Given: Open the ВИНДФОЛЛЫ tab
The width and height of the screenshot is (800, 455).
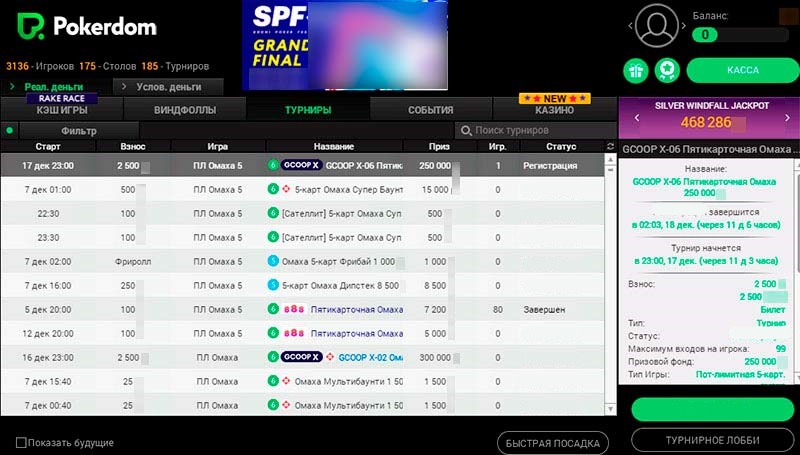Looking at the screenshot, I should pyautogui.click(x=185, y=110).
